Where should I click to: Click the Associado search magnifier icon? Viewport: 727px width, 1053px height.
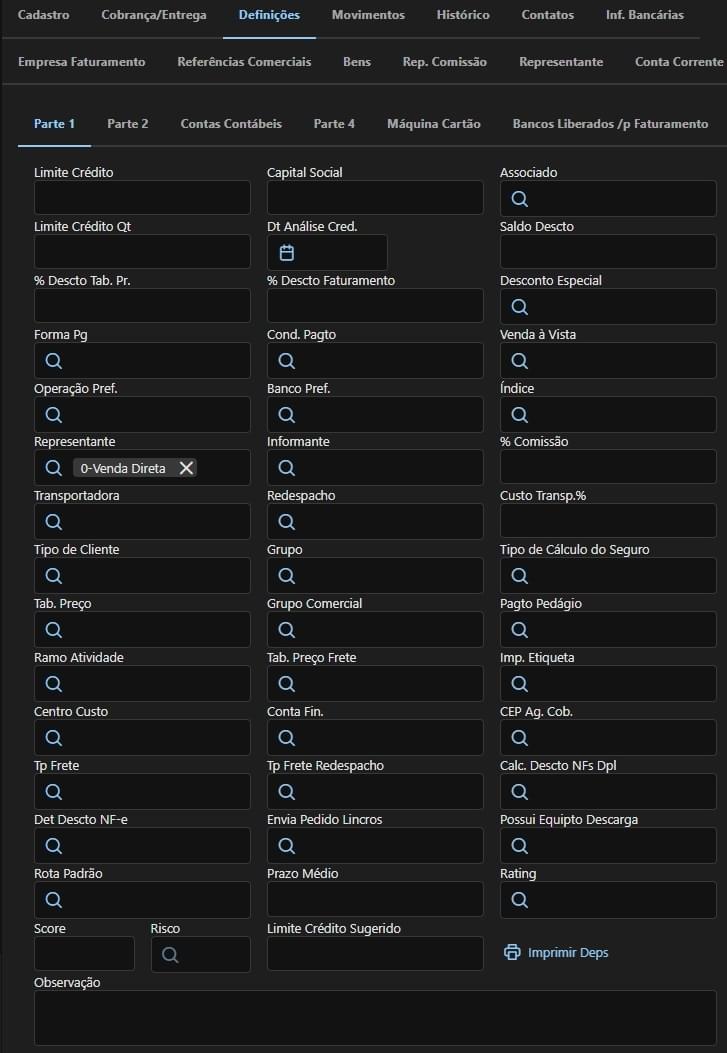[x=520, y=199]
